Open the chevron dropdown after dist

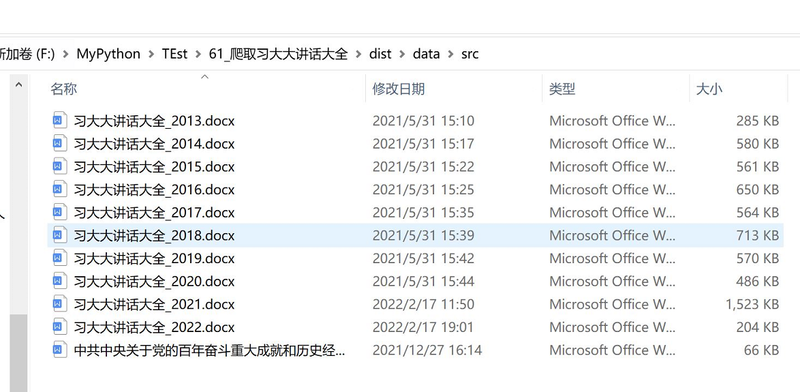[x=402, y=54]
